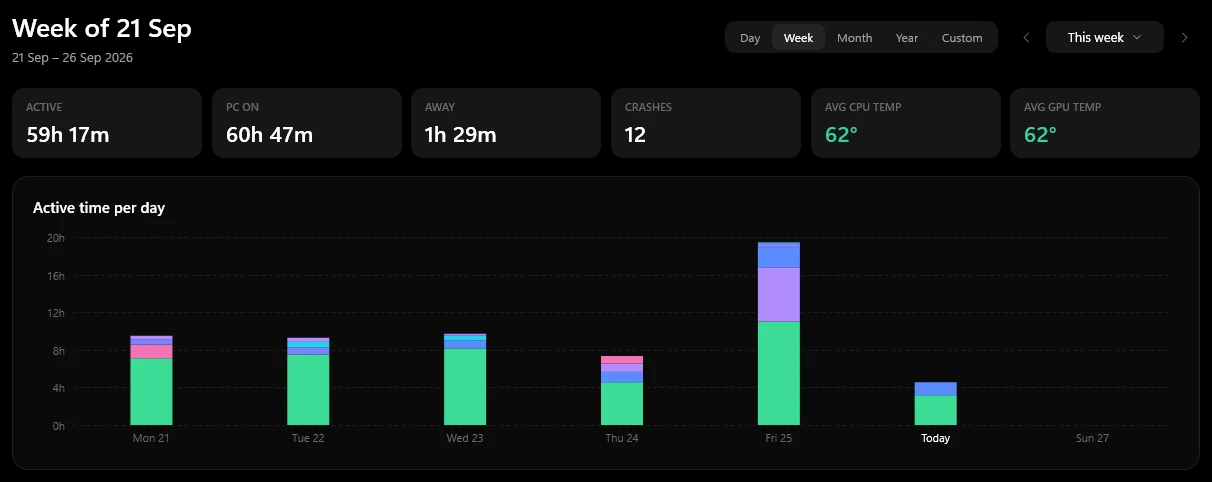Switch to the Day view tab
The width and height of the screenshot is (1212, 482).
tap(750, 38)
